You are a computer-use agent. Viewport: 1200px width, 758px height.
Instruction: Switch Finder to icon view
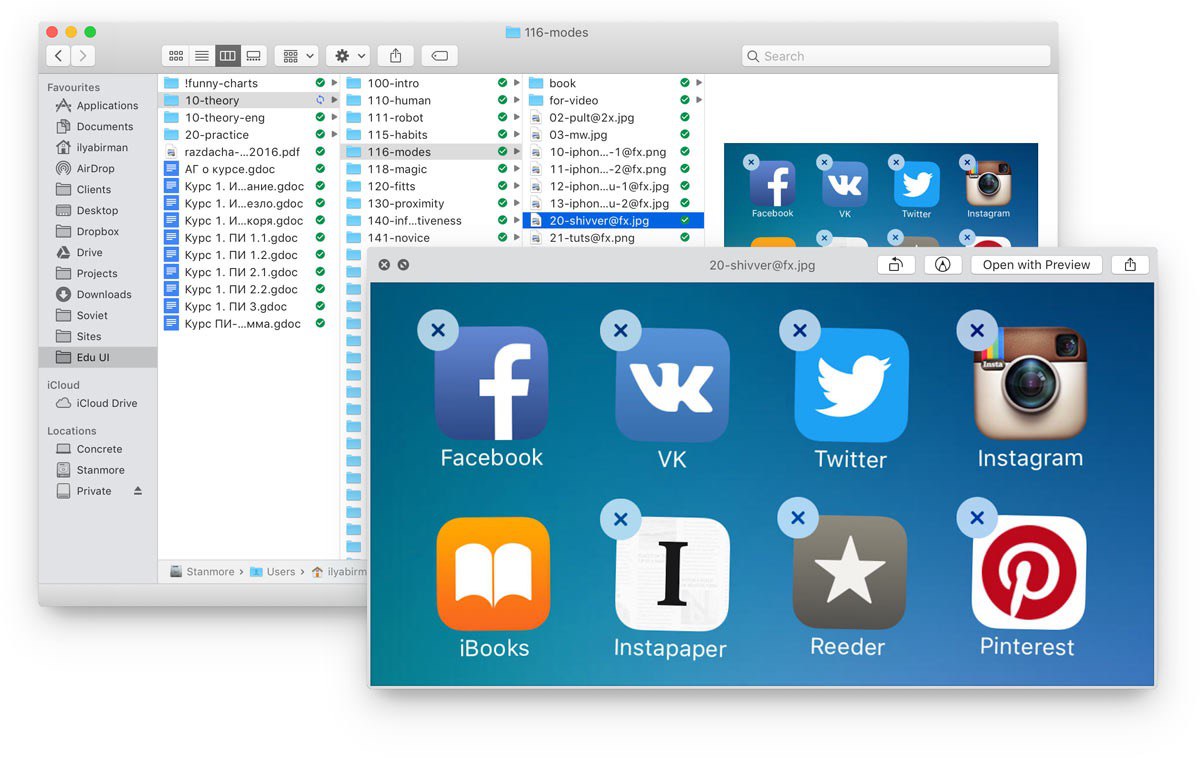pos(176,56)
